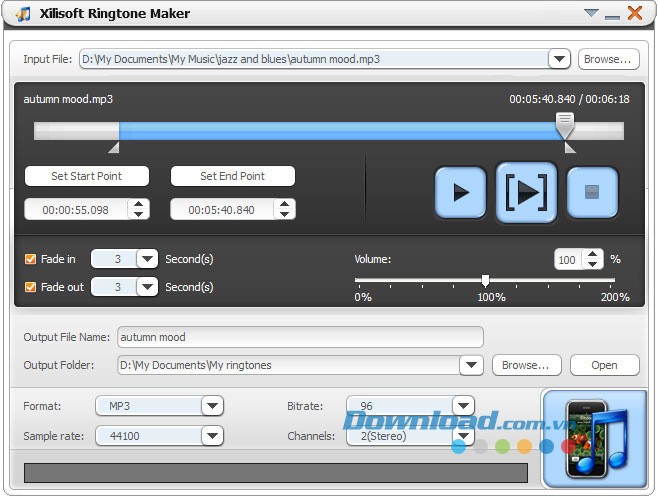Toggle the Fade in checkbox
Image resolution: width=658 pixels, height=502 pixels.
point(30,259)
